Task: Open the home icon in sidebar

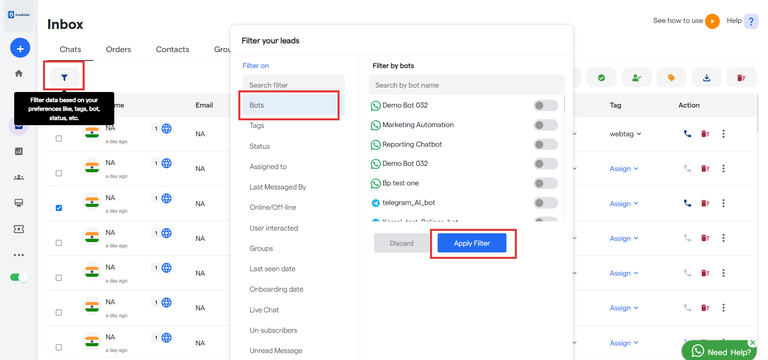Action: click(x=19, y=73)
